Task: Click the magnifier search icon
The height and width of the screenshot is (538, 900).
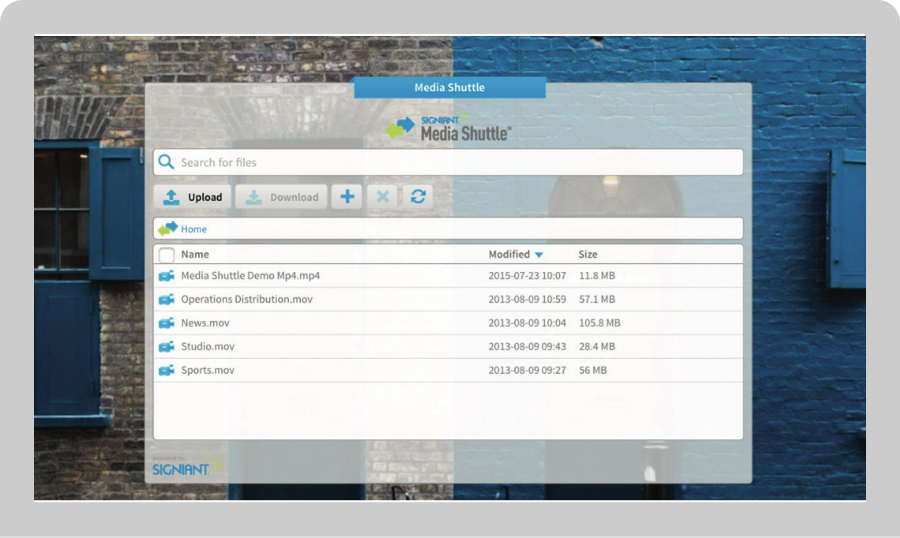Action: pos(167,162)
